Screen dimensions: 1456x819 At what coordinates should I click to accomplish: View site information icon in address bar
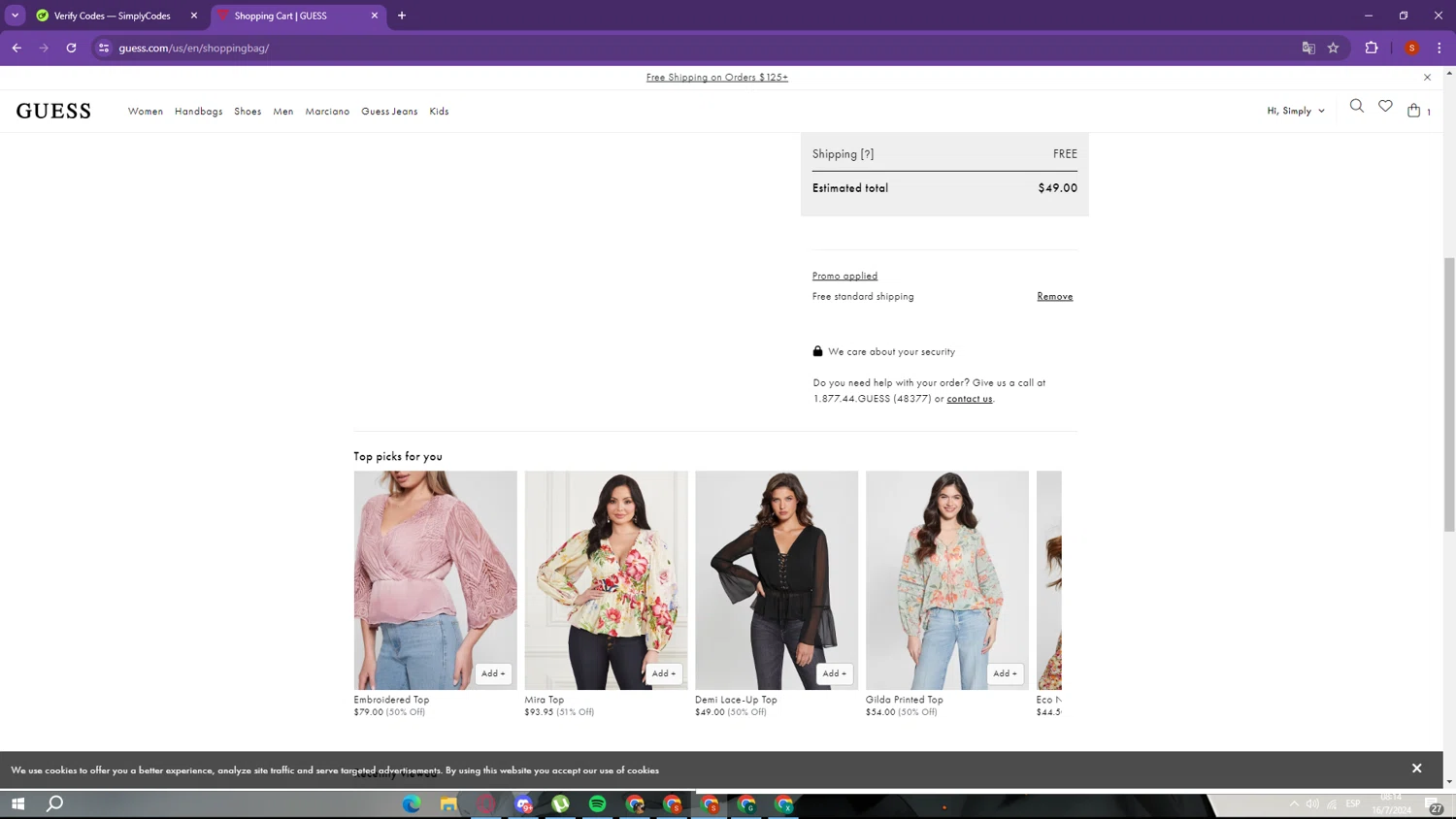coord(104,48)
